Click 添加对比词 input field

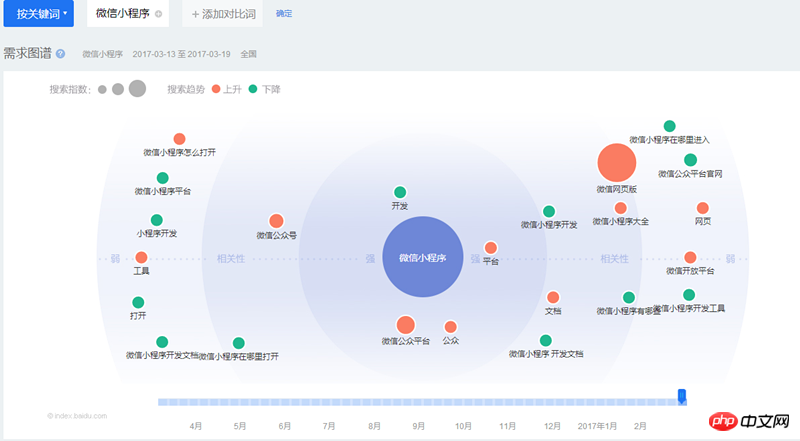coord(222,14)
